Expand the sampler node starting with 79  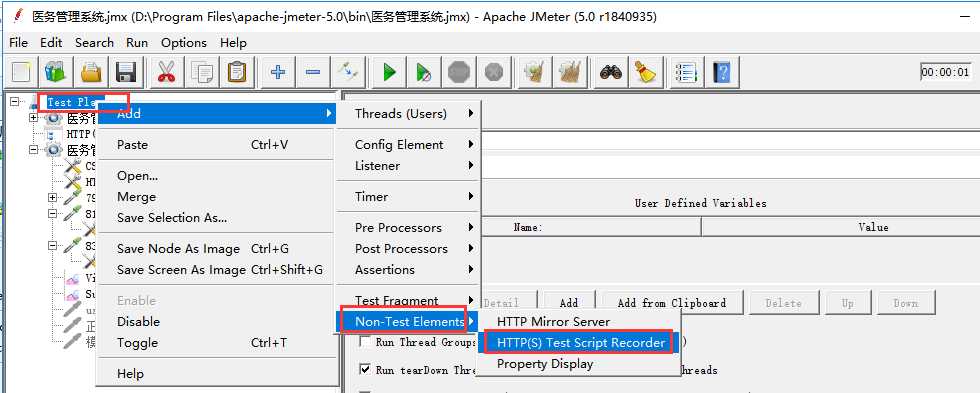(52, 197)
